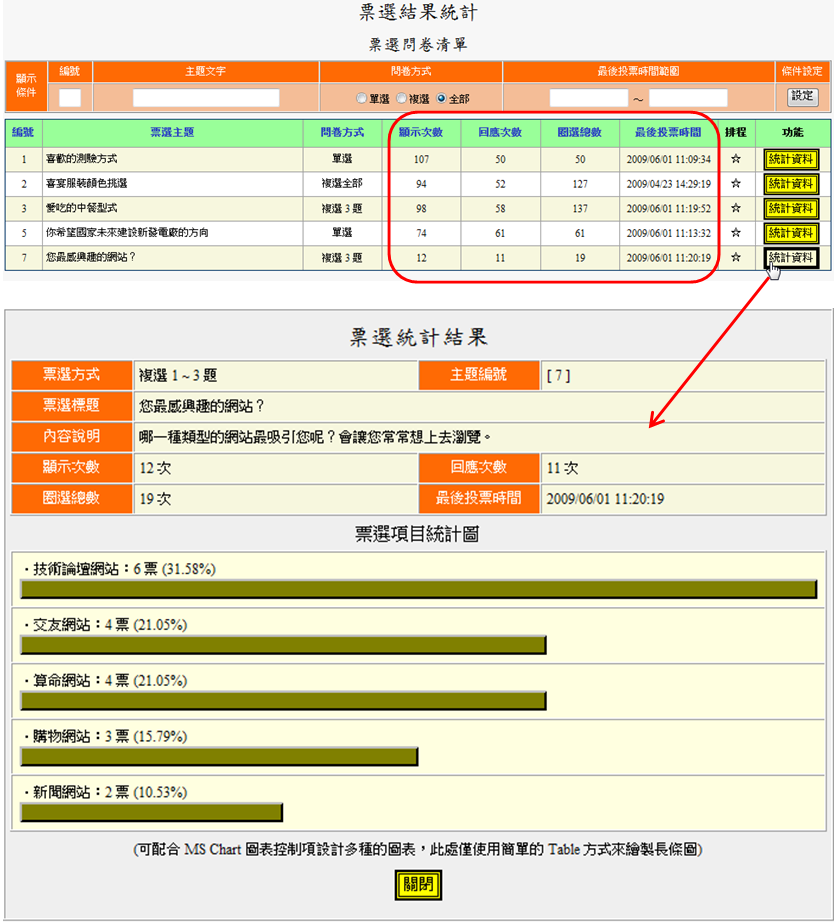Click the 內容說明 description text

pyautogui.click(x=315, y=437)
